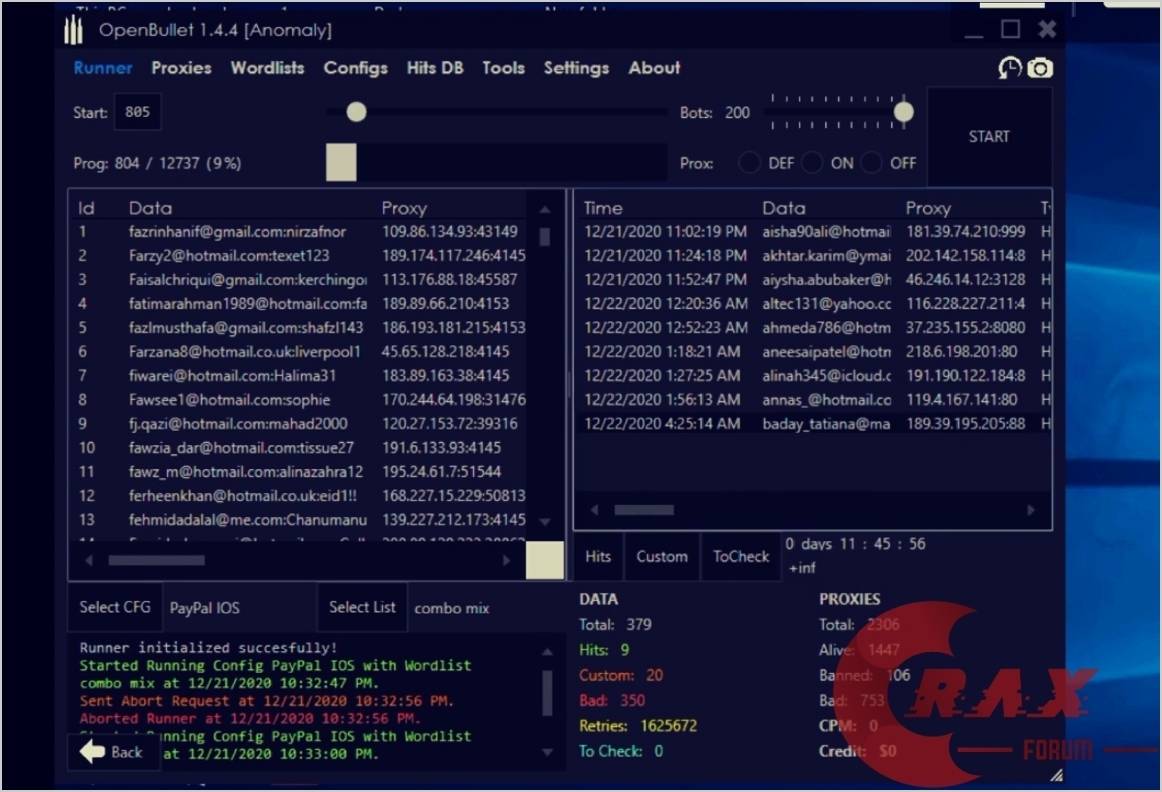1162x792 pixels.
Task: Open the Proxies menu tab
Action: click(182, 68)
